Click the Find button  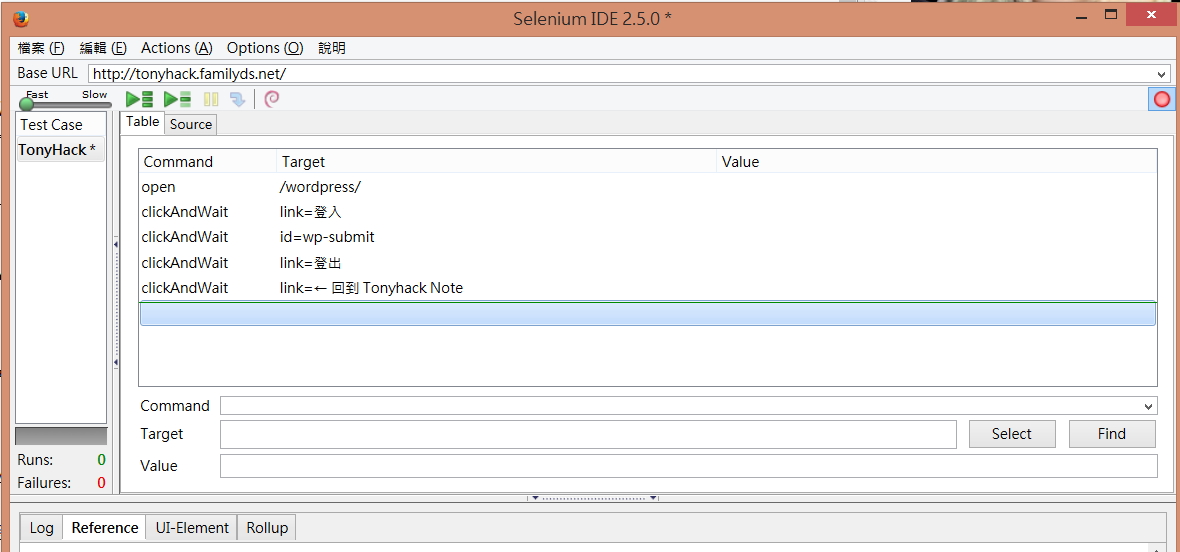click(1112, 434)
